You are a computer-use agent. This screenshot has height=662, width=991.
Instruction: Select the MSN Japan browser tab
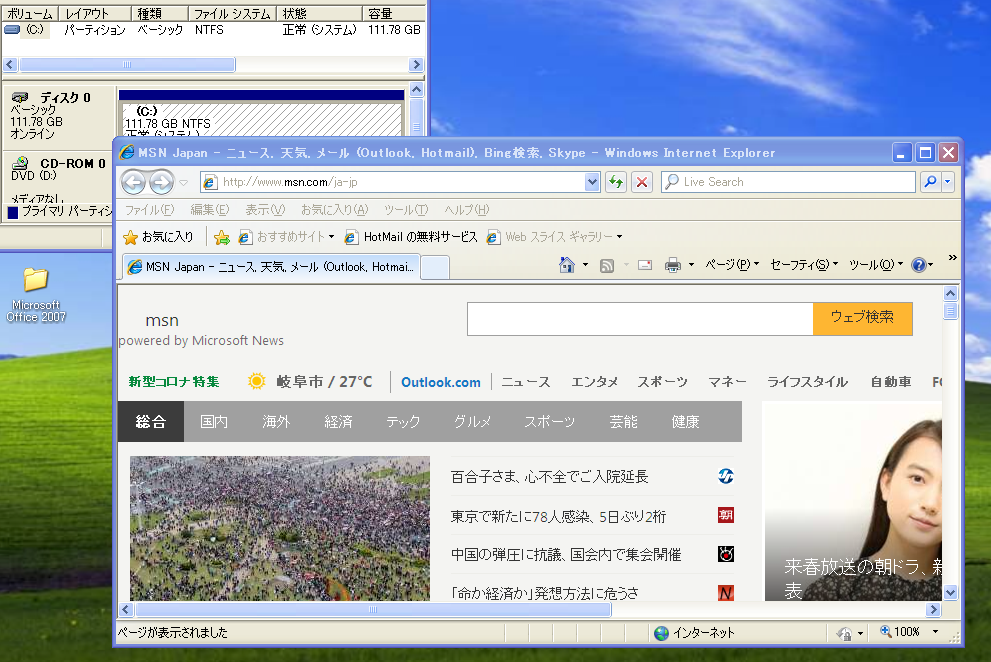tap(271, 267)
